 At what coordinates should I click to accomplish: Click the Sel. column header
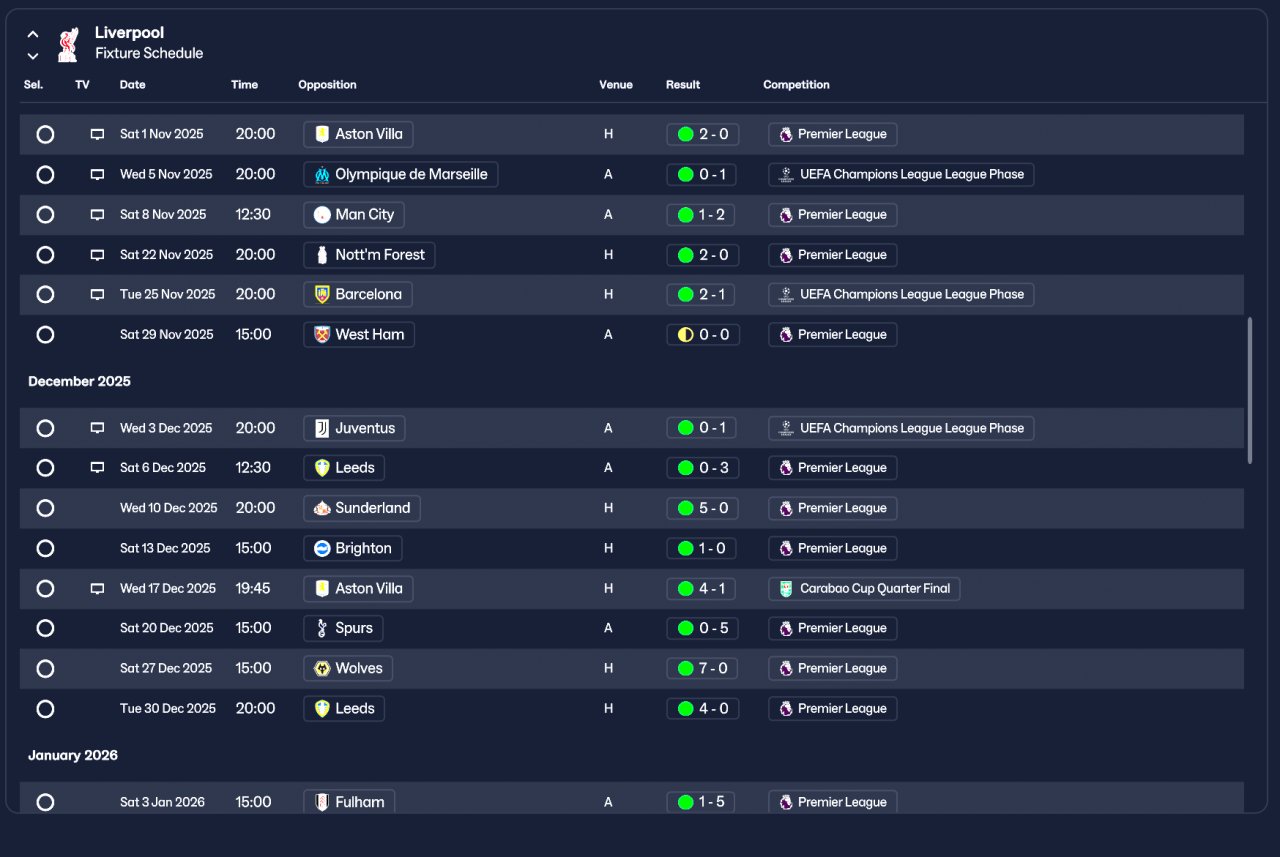[33, 85]
